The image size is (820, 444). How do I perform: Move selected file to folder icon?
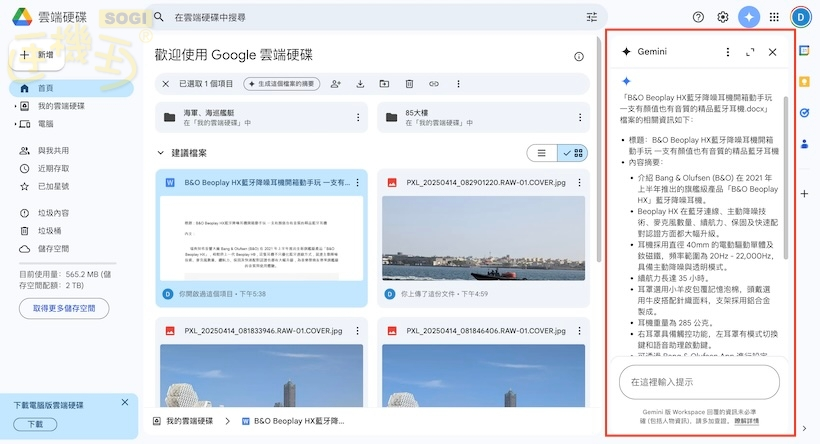pos(384,84)
